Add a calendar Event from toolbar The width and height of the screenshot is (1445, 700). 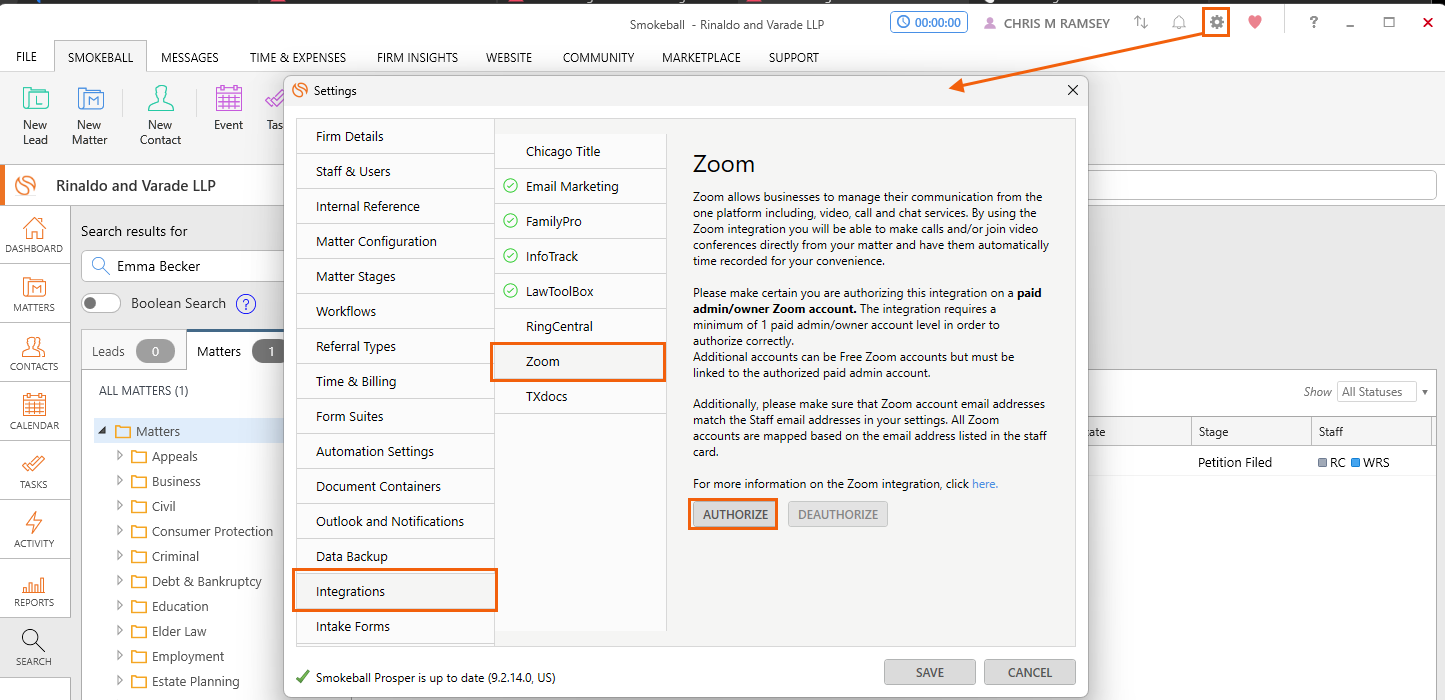pyautogui.click(x=228, y=108)
